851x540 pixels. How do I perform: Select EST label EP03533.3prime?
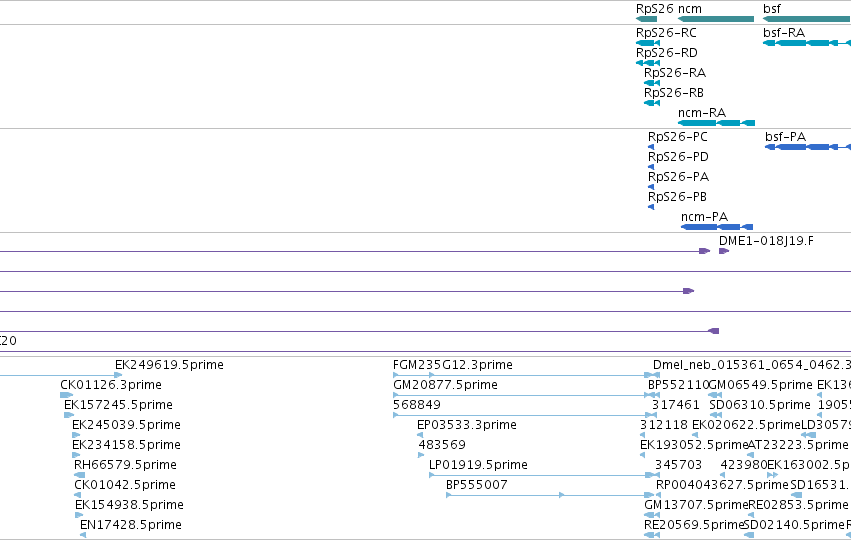pyautogui.click(x=467, y=425)
